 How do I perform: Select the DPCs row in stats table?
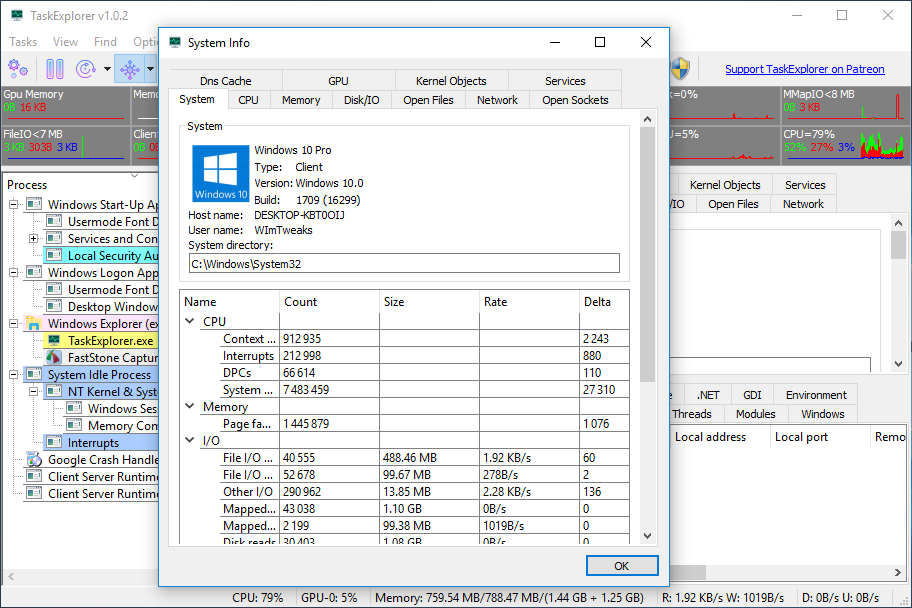point(404,372)
